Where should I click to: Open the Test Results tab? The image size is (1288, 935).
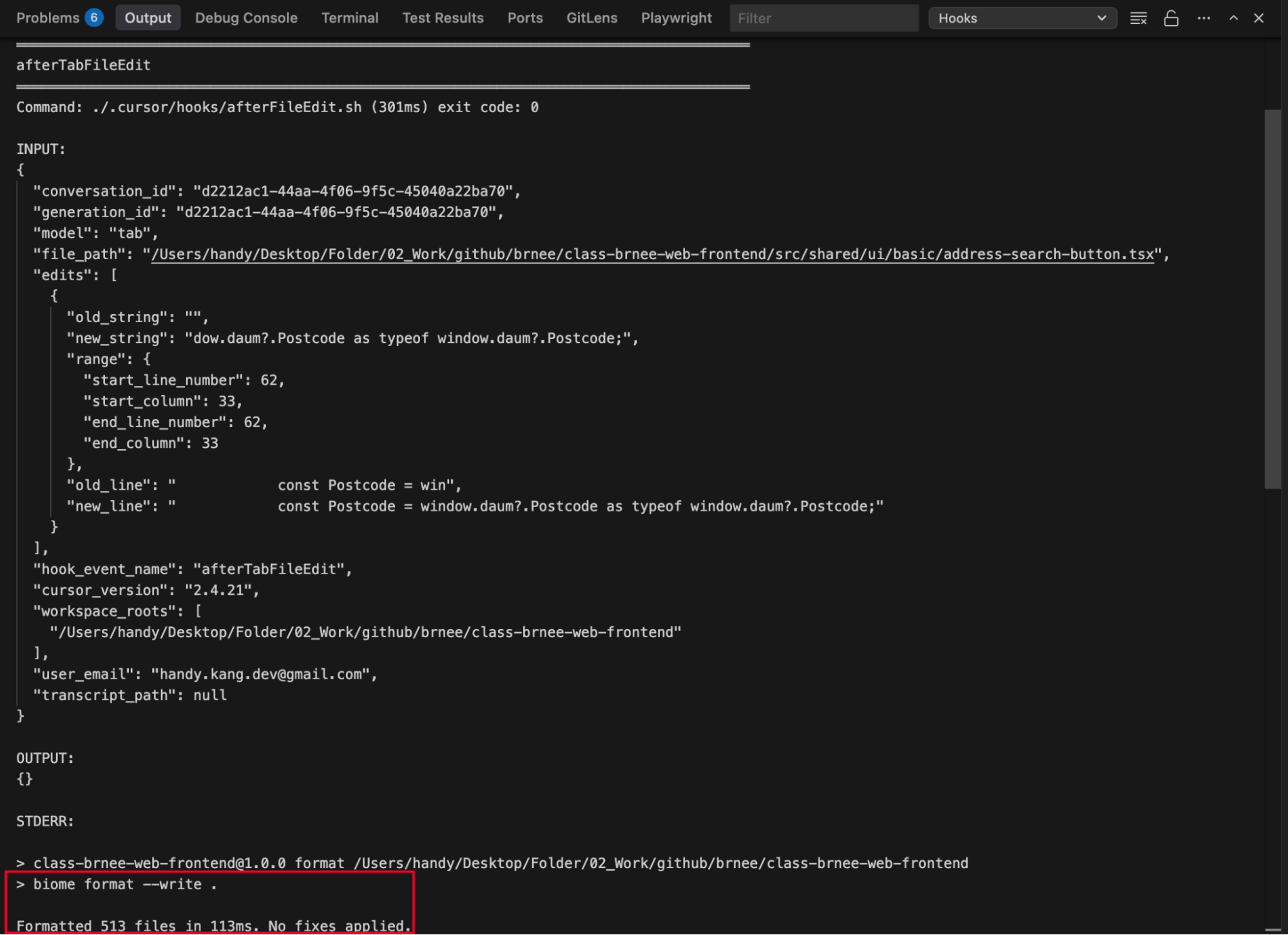pyautogui.click(x=442, y=18)
